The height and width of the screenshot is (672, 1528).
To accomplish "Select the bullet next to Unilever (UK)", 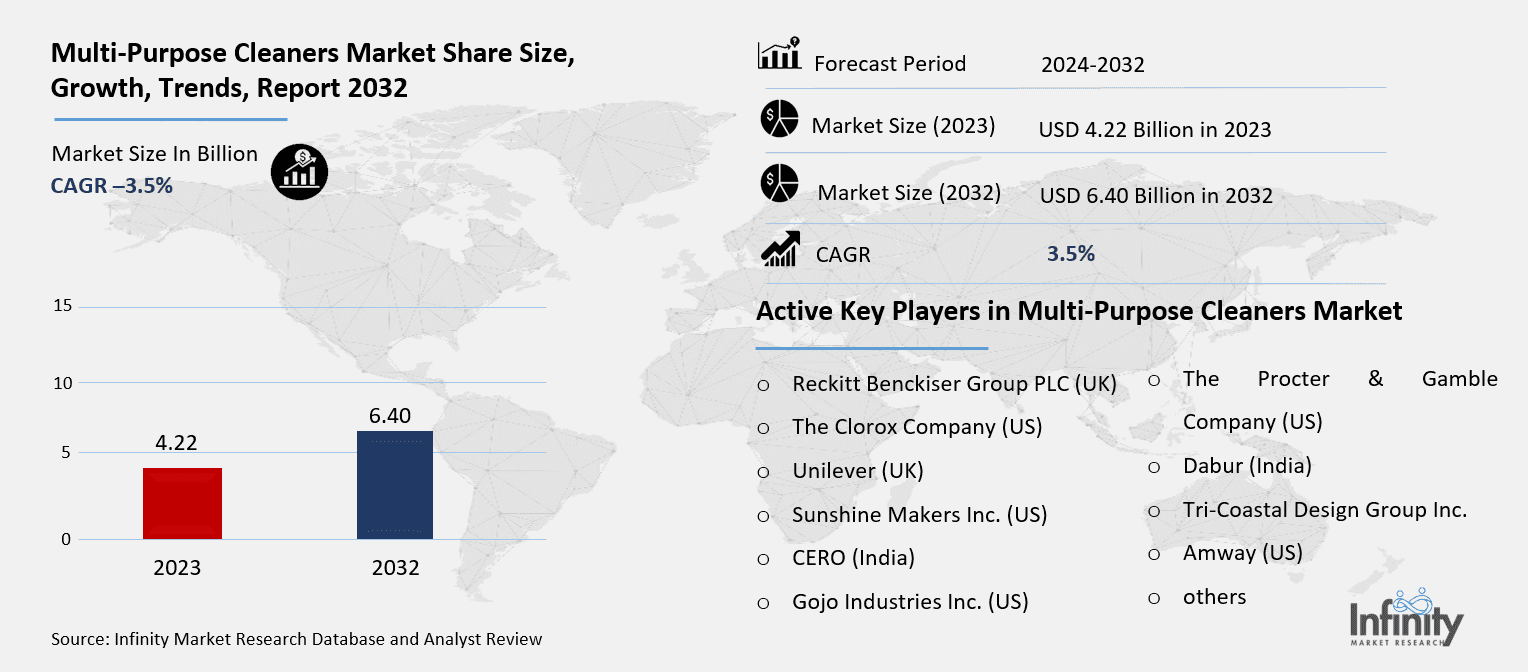I will [764, 471].
